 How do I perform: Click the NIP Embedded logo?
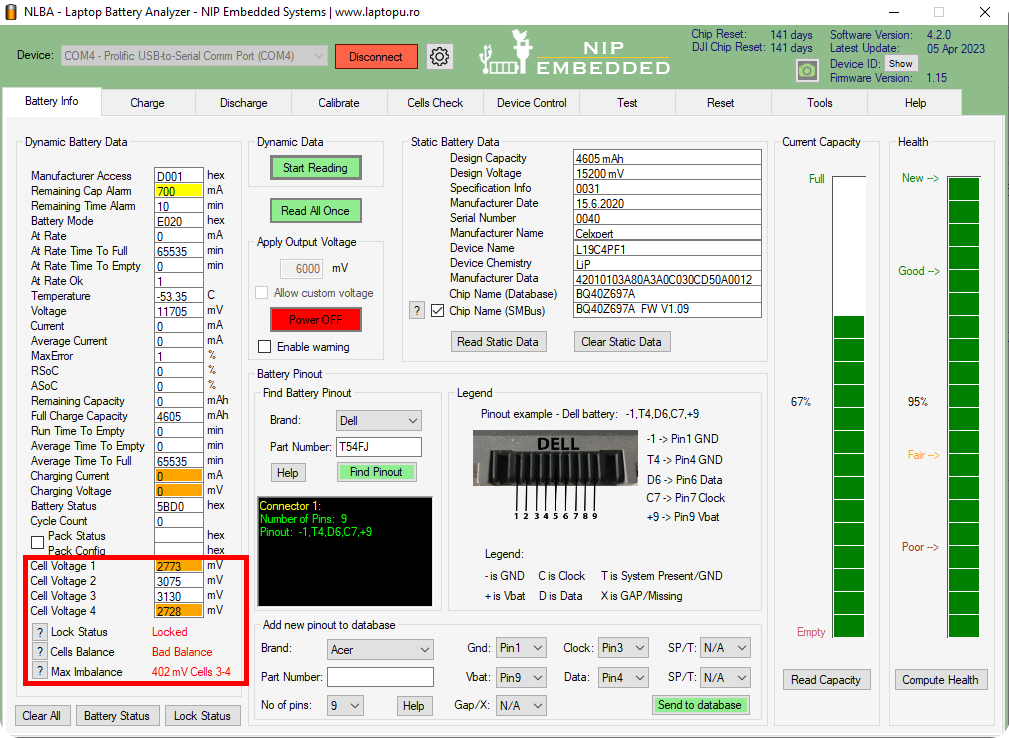click(575, 53)
